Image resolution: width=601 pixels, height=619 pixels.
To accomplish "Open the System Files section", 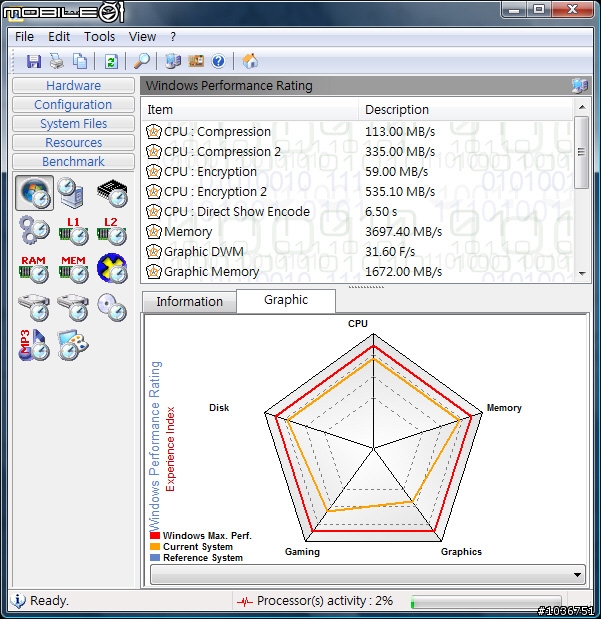I will coord(73,123).
